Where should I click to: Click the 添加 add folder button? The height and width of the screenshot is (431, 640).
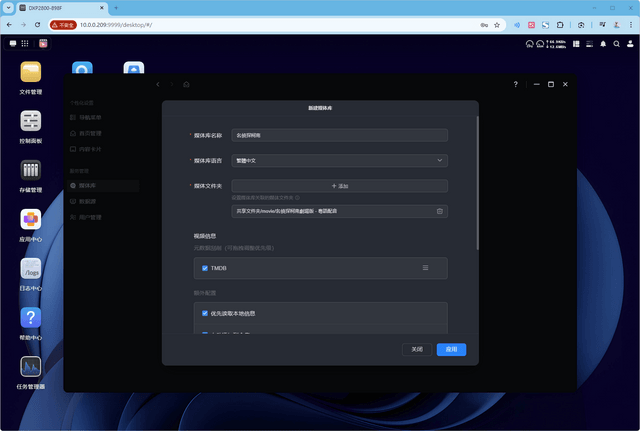[340, 186]
